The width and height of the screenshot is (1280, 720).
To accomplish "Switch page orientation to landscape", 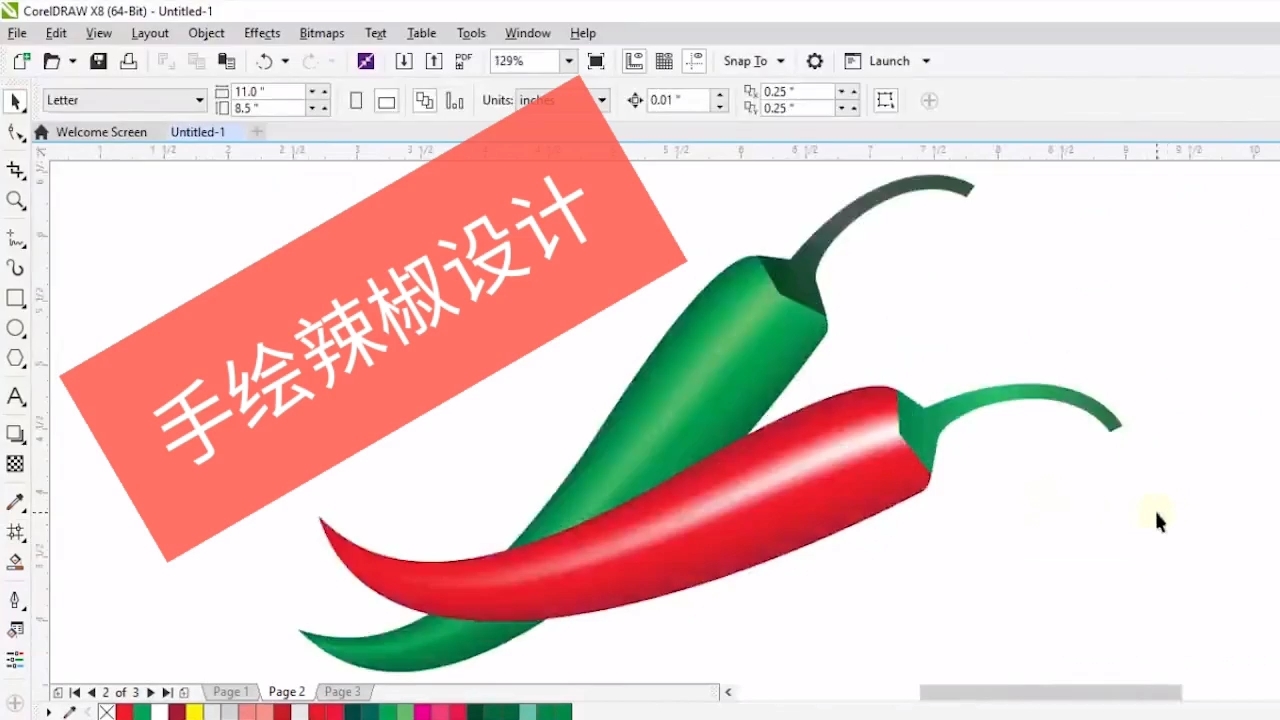I will click(387, 100).
